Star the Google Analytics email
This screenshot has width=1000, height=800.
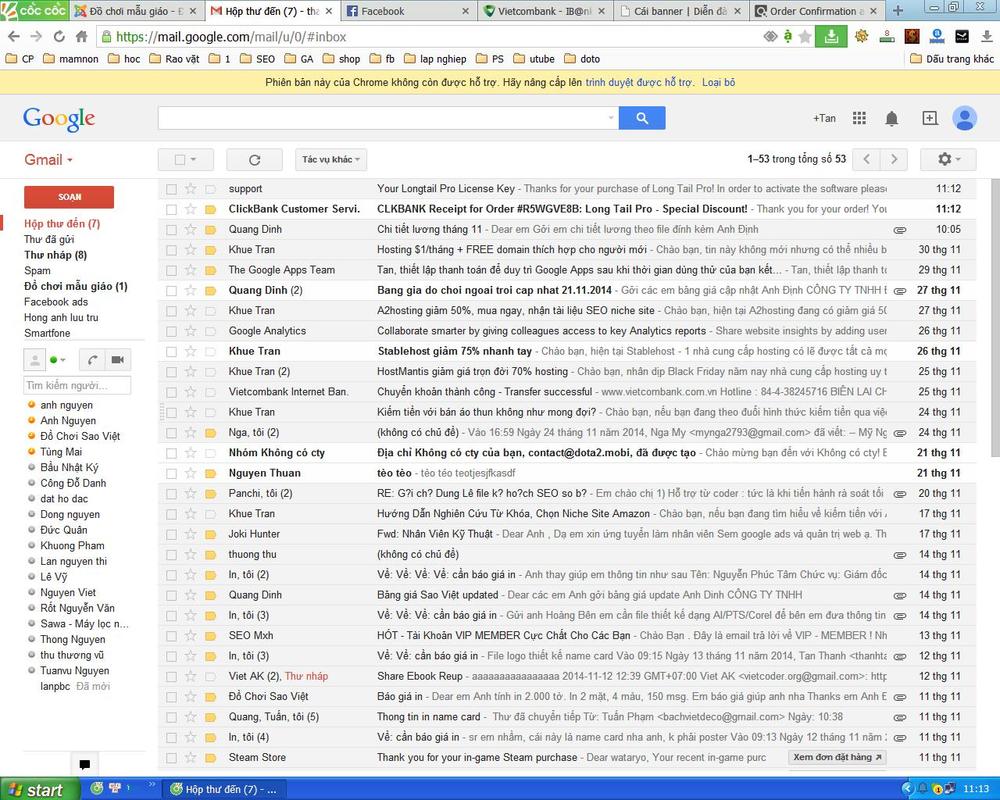coord(190,331)
